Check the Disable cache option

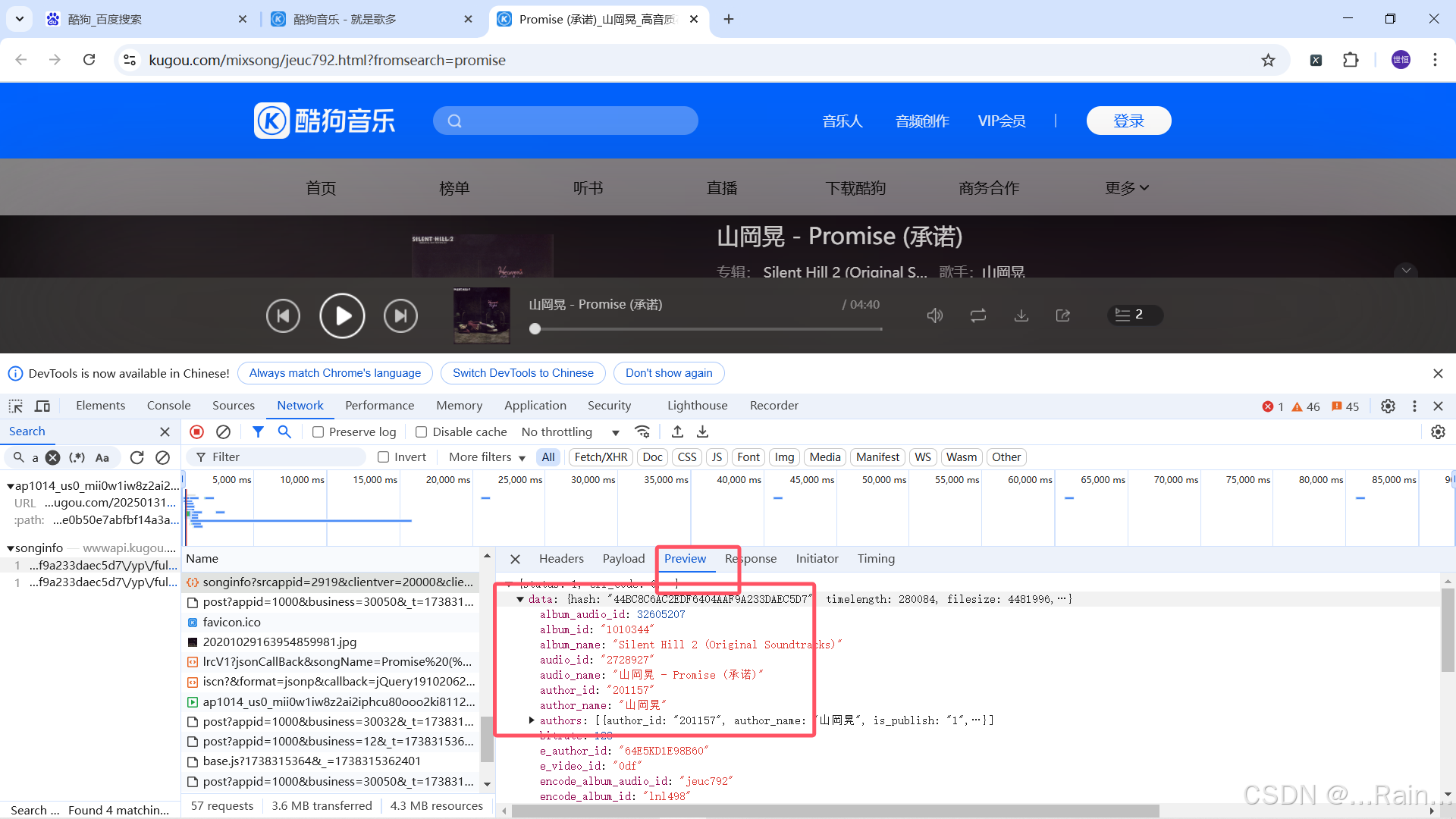[422, 432]
